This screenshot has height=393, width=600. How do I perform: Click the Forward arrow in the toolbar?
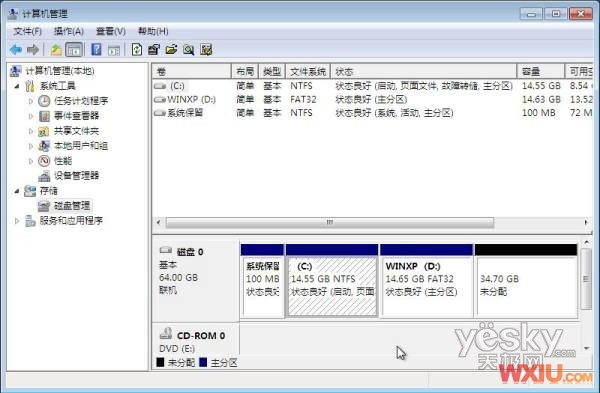coord(33,50)
